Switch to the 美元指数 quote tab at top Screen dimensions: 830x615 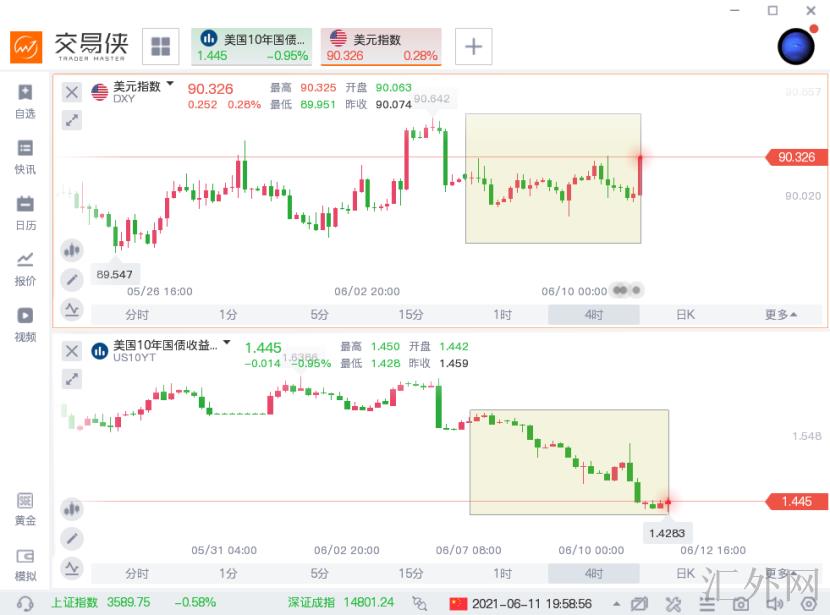pos(381,45)
